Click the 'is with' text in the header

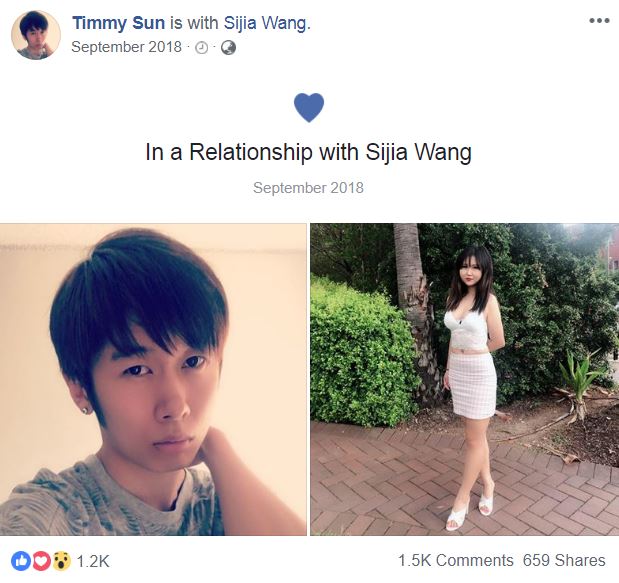click(x=194, y=23)
